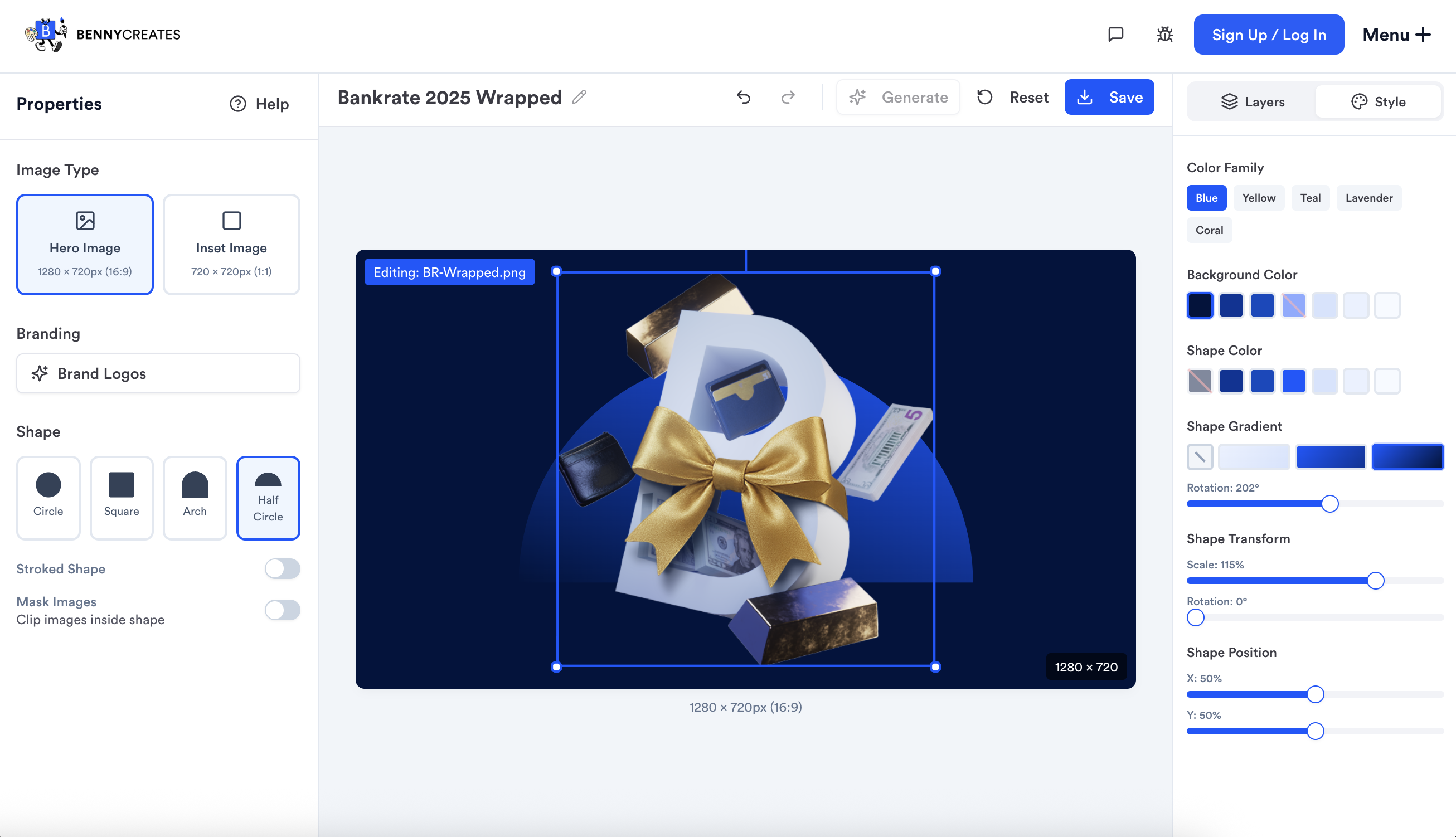Open the Brand Logos picker
Viewport: 1456px width, 837px height.
pos(158,374)
